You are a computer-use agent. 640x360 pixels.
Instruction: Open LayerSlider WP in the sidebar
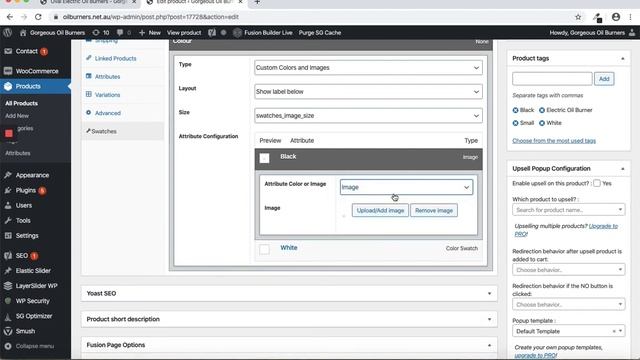36,286
